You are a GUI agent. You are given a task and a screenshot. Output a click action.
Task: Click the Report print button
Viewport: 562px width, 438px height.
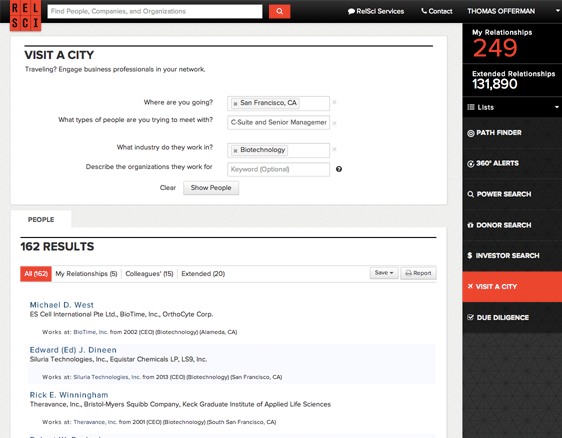[418, 273]
